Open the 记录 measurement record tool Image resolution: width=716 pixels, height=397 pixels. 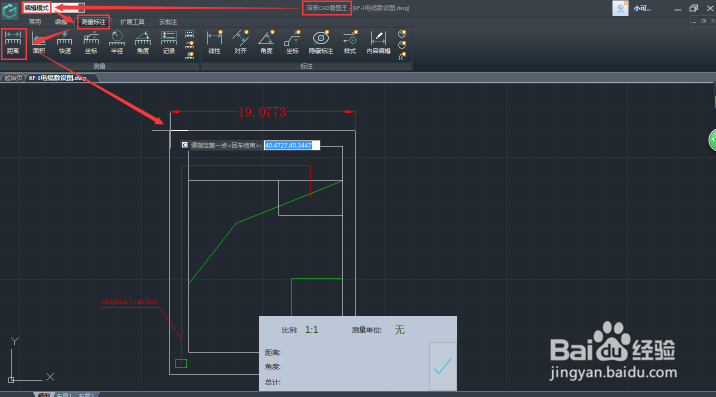[169, 43]
